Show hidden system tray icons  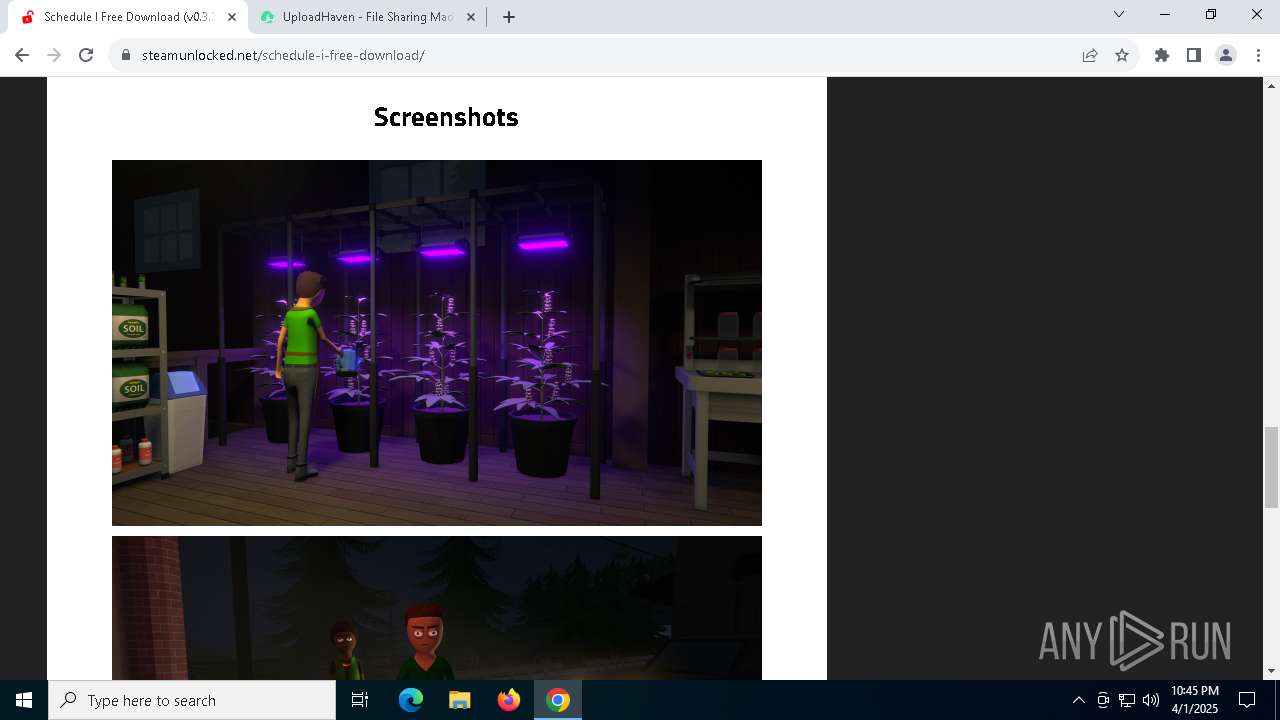coord(1078,700)
